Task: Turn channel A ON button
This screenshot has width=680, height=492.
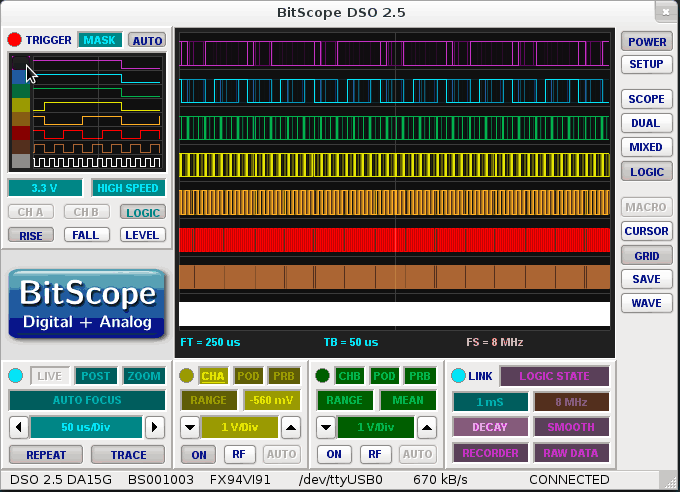Action: click(x=199, y=455)
